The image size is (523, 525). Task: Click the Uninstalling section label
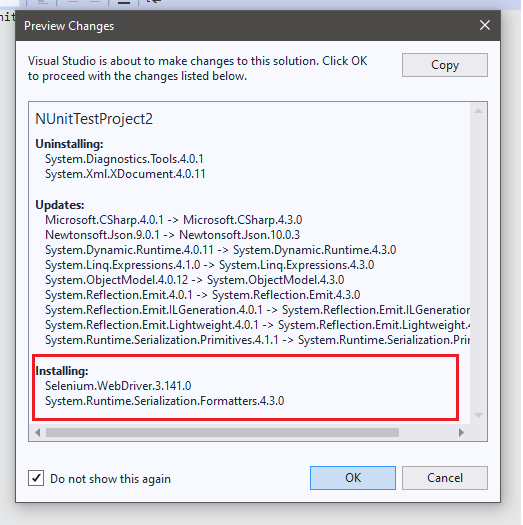coord(69,144)
